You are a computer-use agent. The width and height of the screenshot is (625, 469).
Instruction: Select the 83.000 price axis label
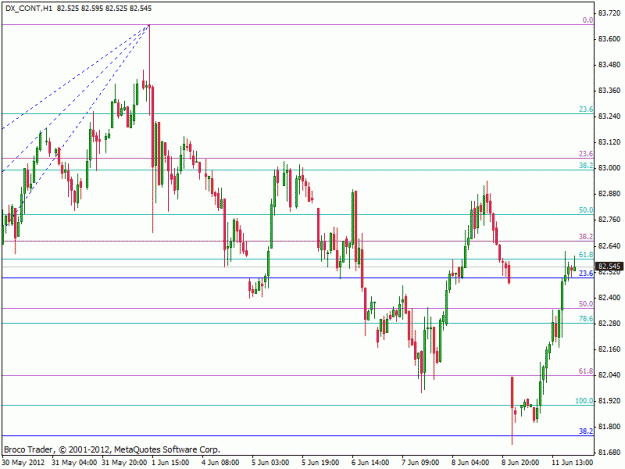pos(609,168)
